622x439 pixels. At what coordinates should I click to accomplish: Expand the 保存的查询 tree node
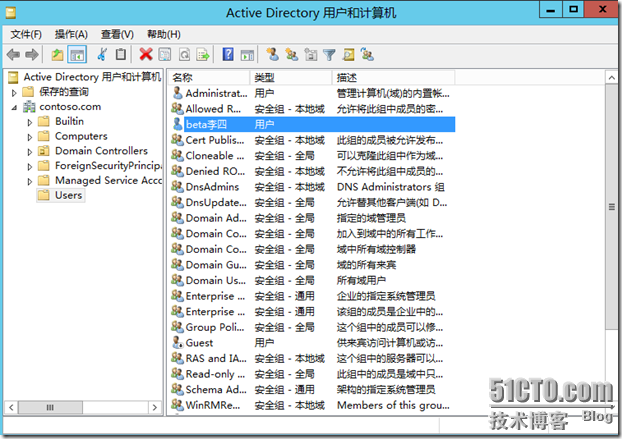coord(14,93)
